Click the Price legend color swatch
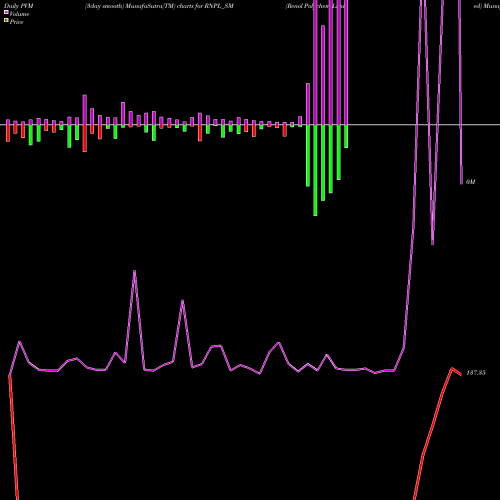 click(x=6, y=21)
